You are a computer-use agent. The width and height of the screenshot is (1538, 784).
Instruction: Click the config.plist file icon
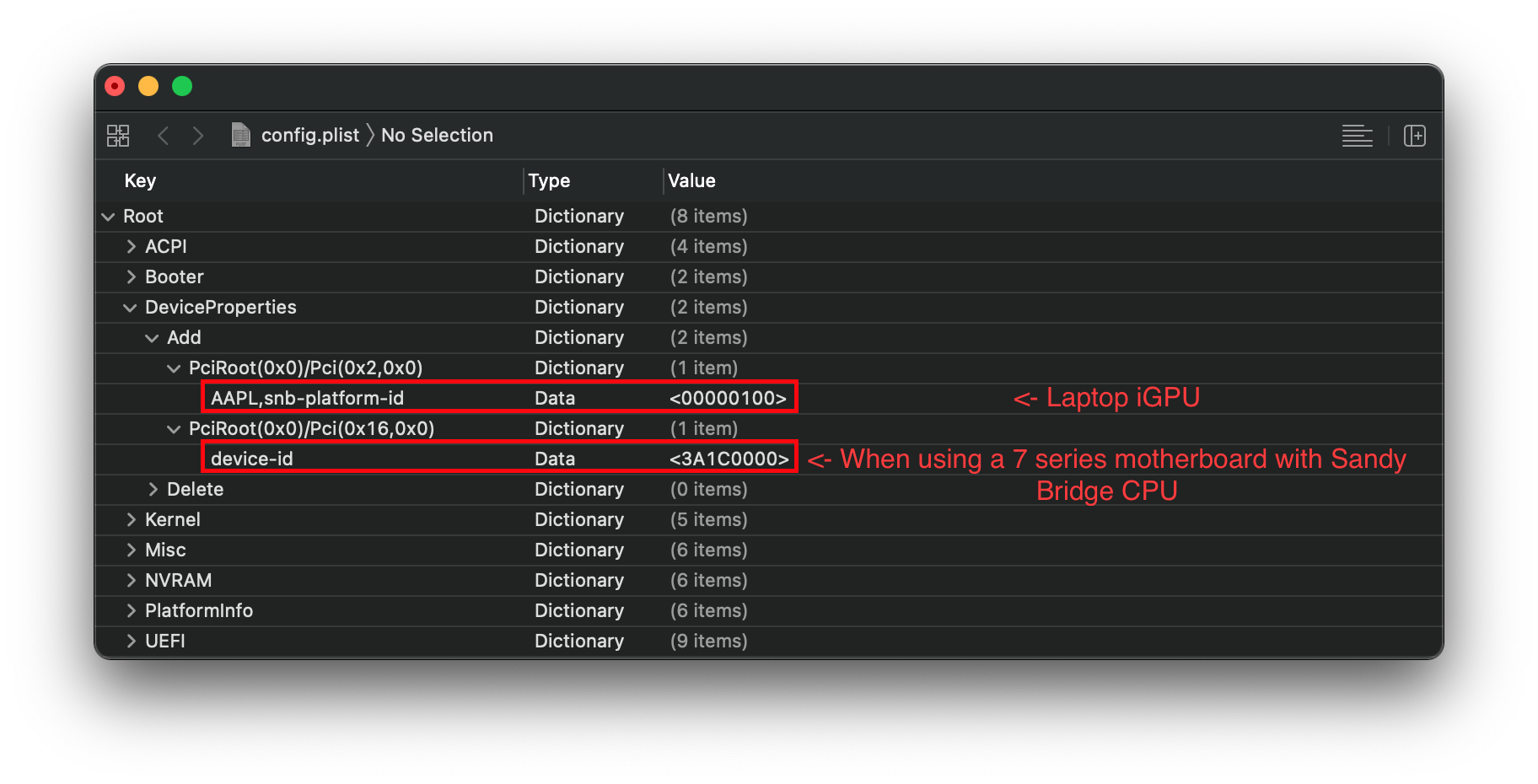click(x=241, y=135)
